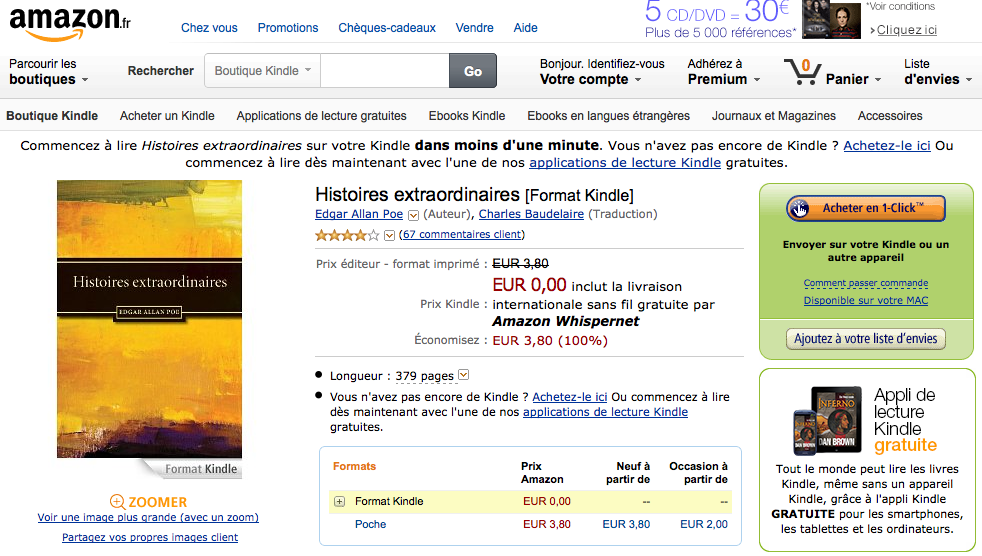Click Kindle price EUR 0,00 in formats table
Screen dimensions: 982x556
(547, 502)
